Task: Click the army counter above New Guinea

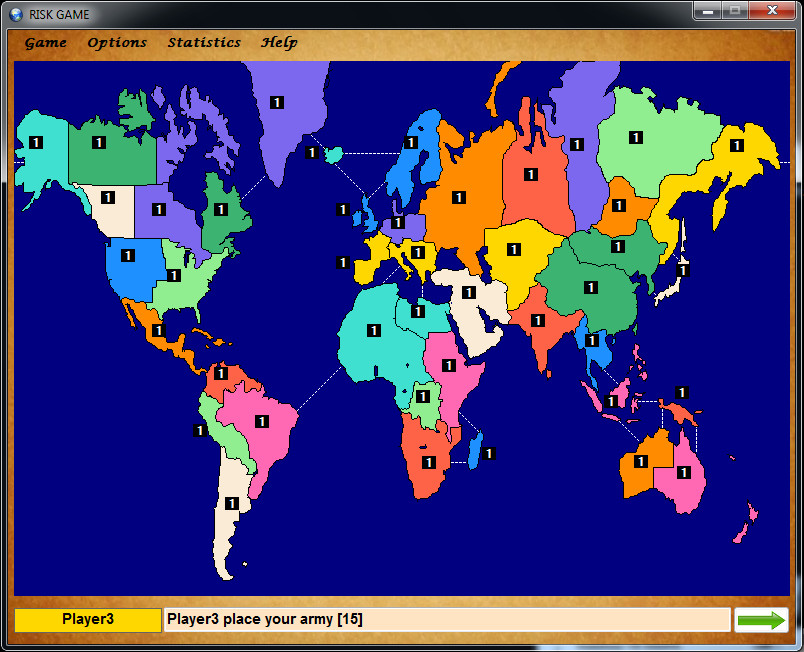Action: pos(681,393)
